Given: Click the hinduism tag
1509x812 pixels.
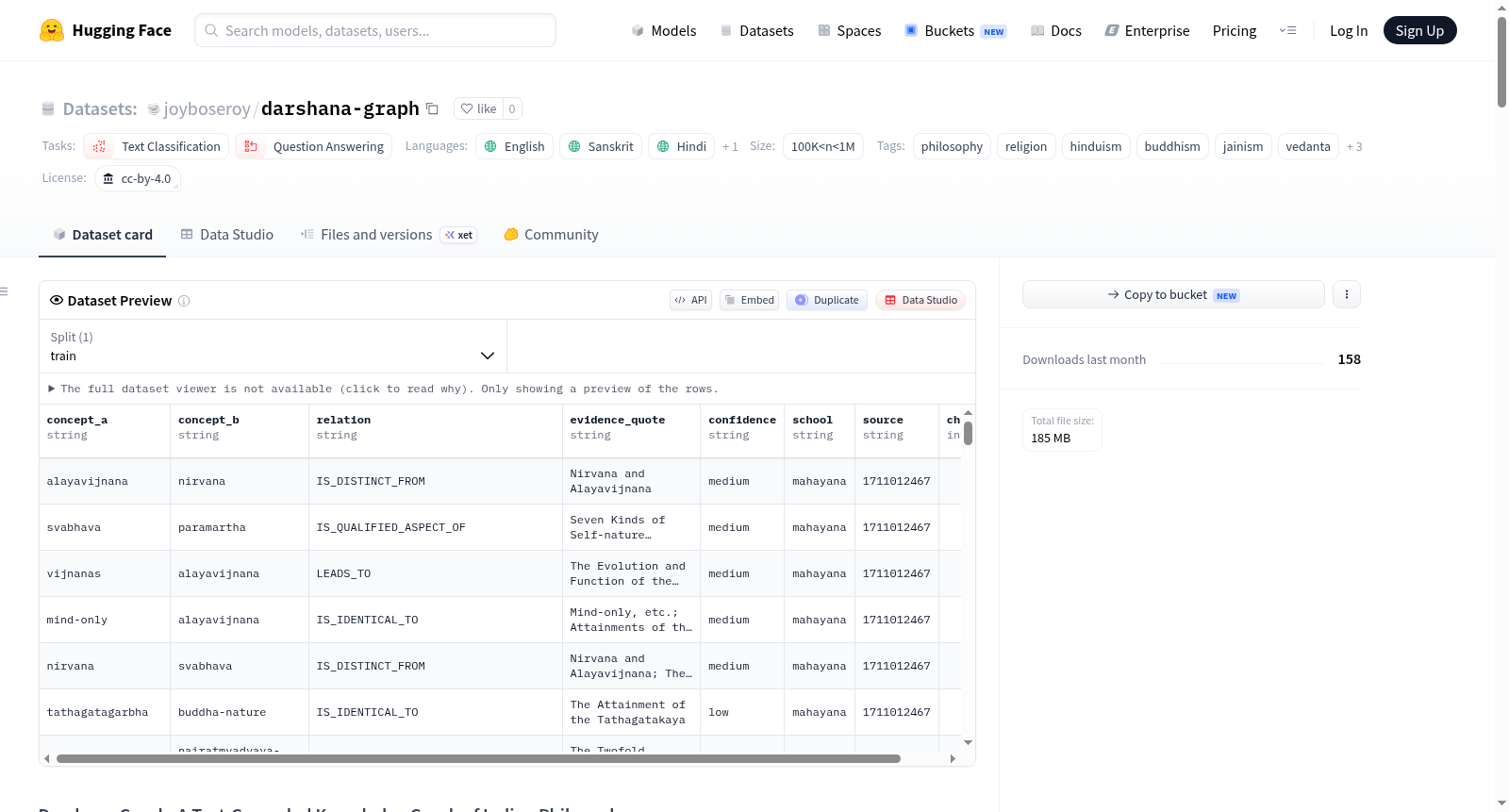Looking at the screenshot, I should [x=1096, y=146].
